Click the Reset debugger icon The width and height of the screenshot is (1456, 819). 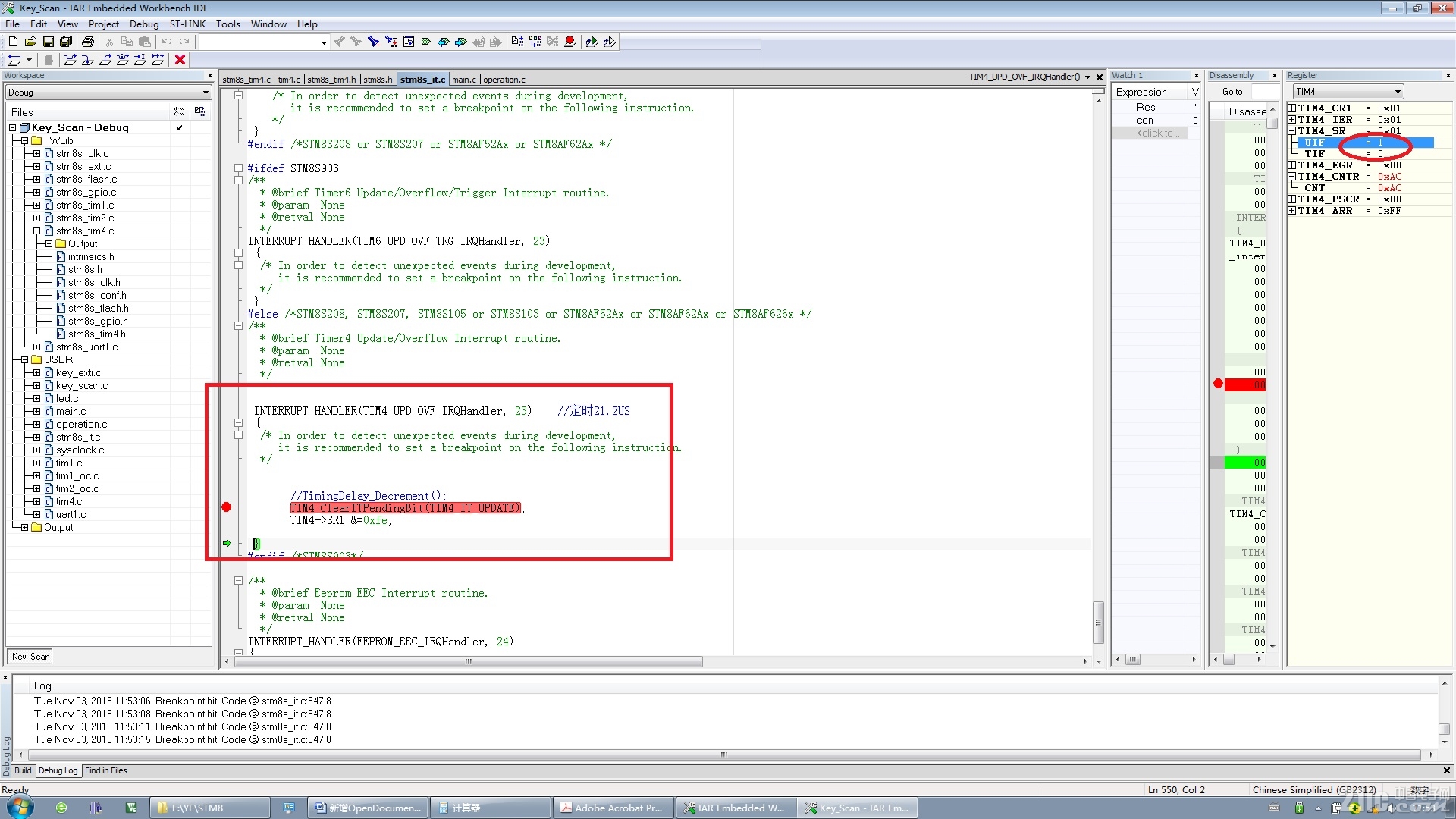tap(14, 60)
